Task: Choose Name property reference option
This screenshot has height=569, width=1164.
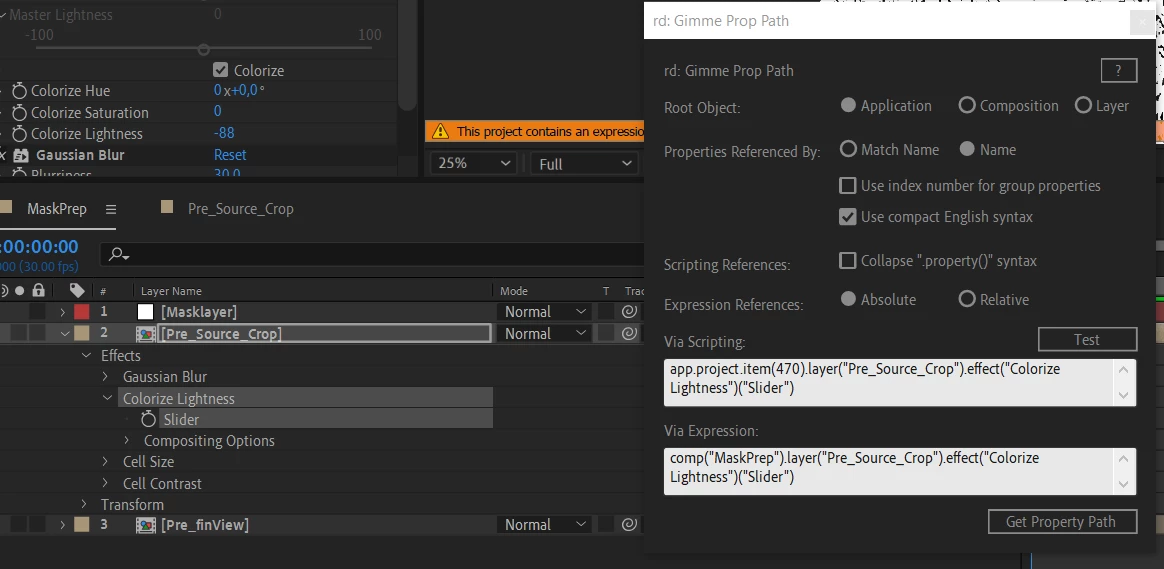Action: 967,149
